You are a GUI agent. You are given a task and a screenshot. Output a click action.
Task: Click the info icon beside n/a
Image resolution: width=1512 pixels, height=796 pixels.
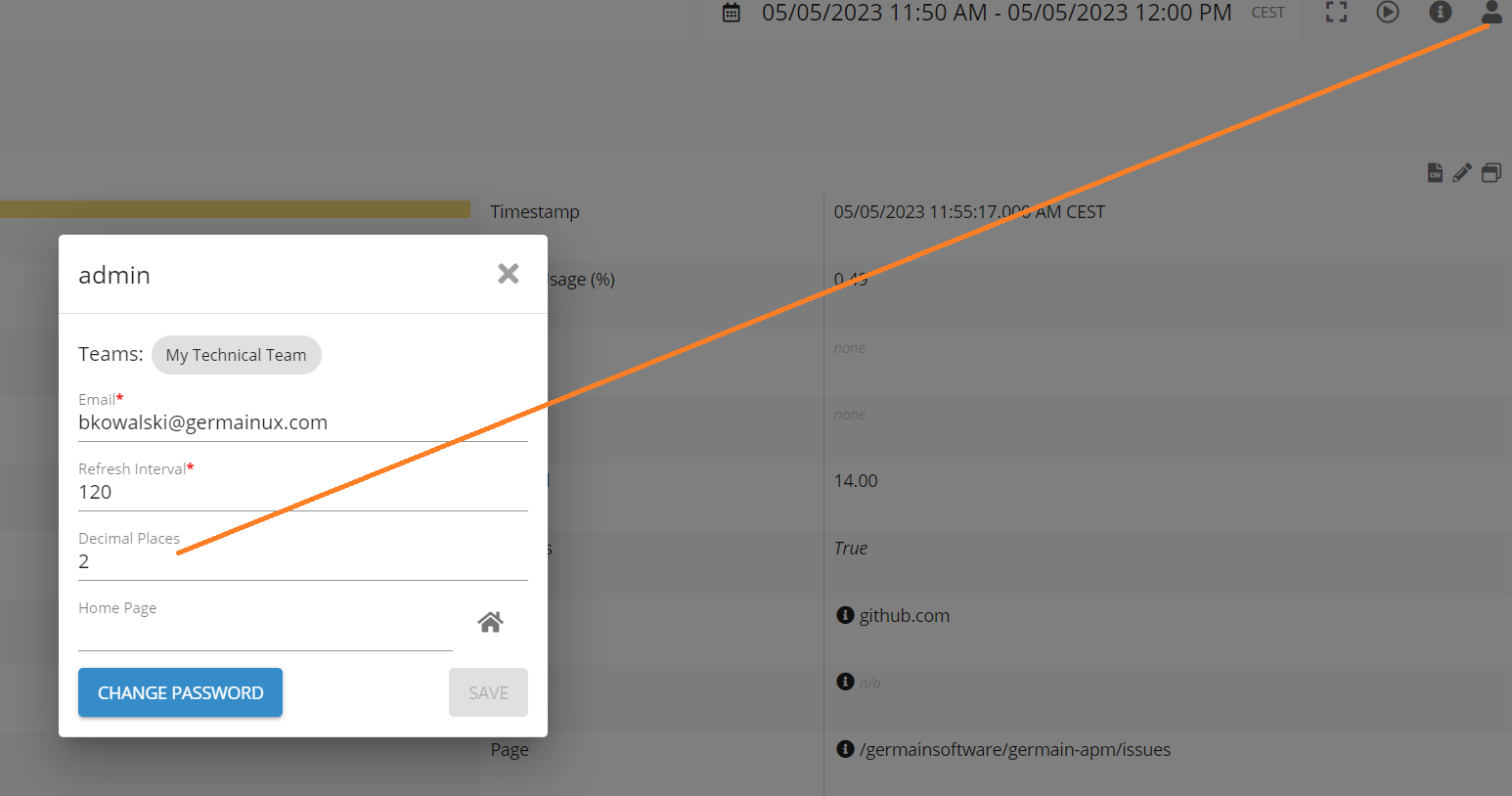846,682
